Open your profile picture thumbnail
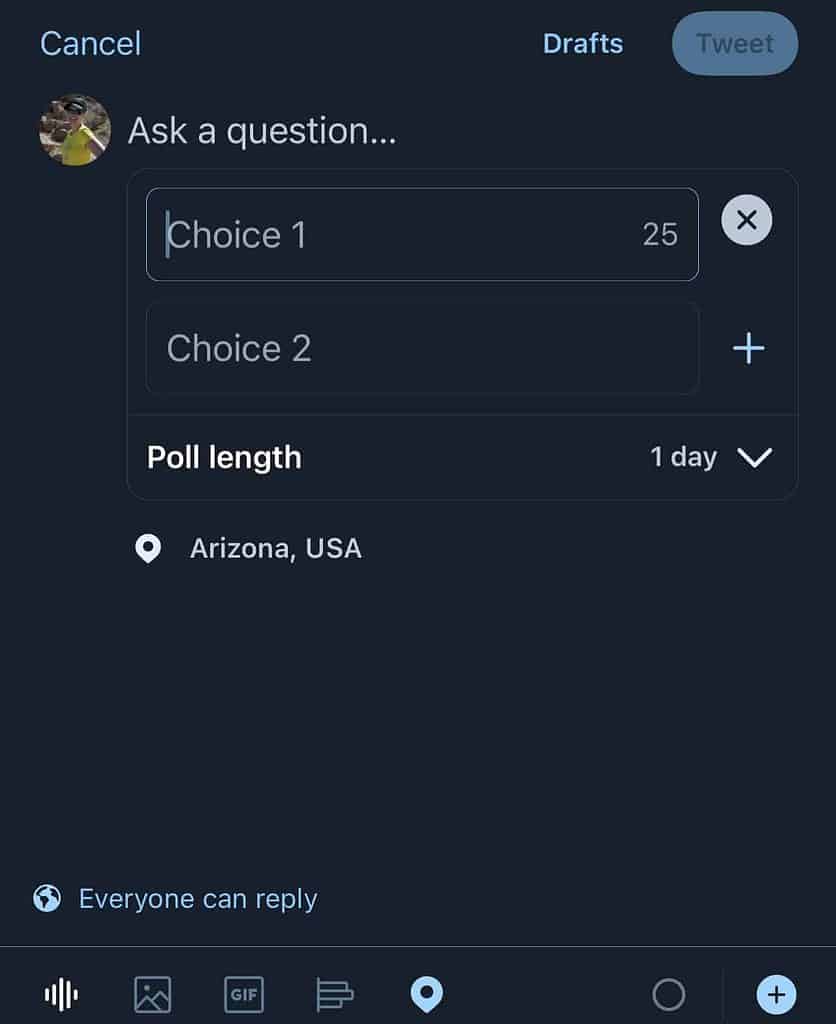 [74, 129]
